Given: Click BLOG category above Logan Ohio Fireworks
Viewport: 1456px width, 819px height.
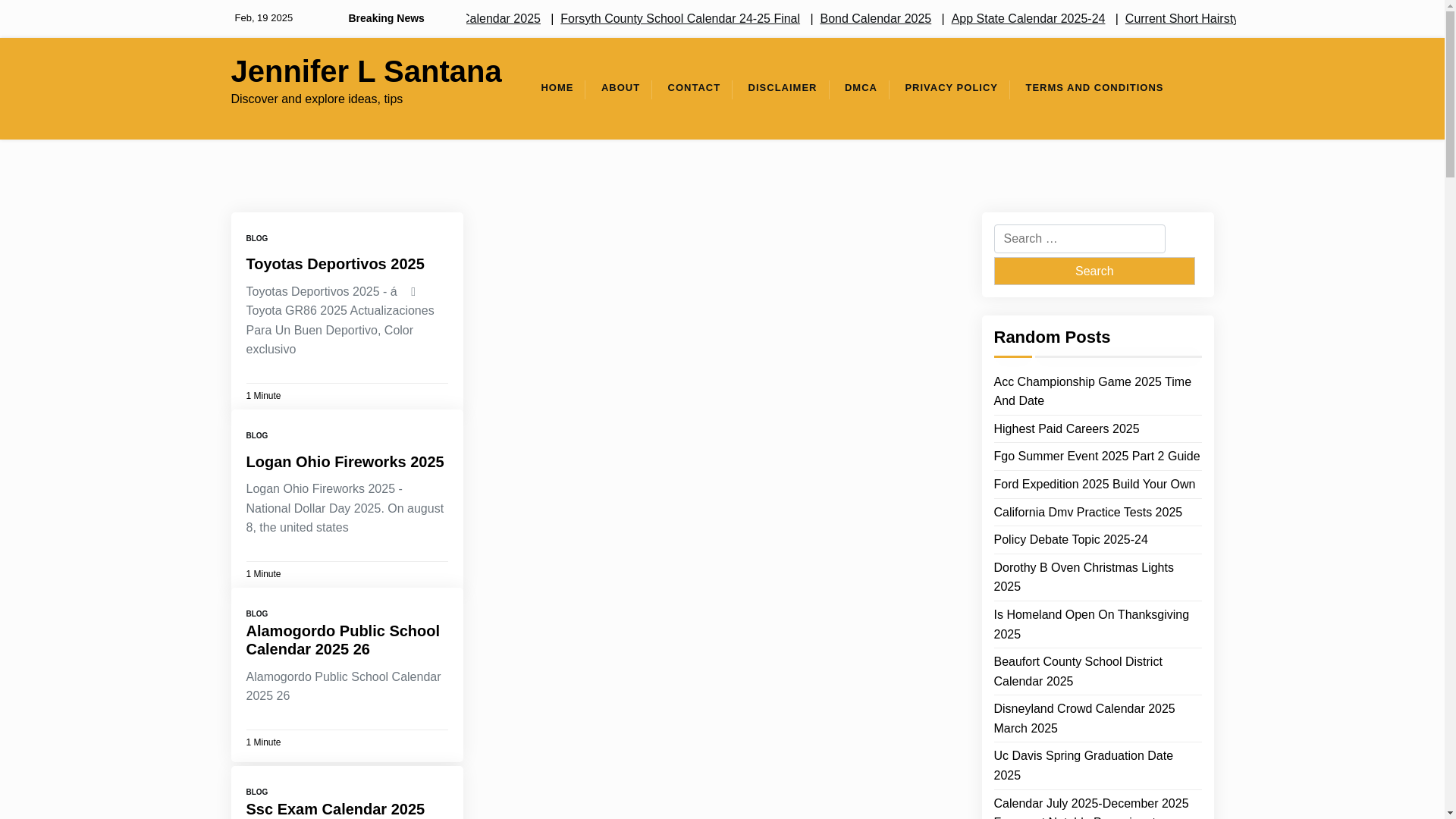Looking at the screenshot, I should (x=256, y=436).
